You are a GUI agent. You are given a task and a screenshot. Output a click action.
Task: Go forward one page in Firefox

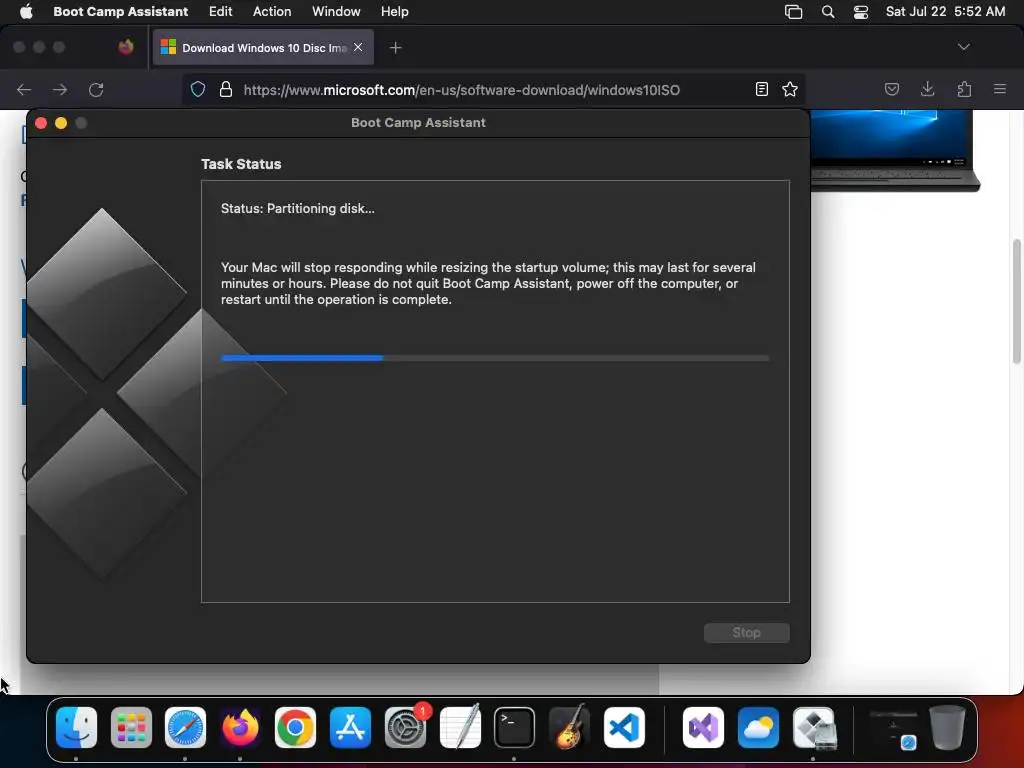point(60,89)
